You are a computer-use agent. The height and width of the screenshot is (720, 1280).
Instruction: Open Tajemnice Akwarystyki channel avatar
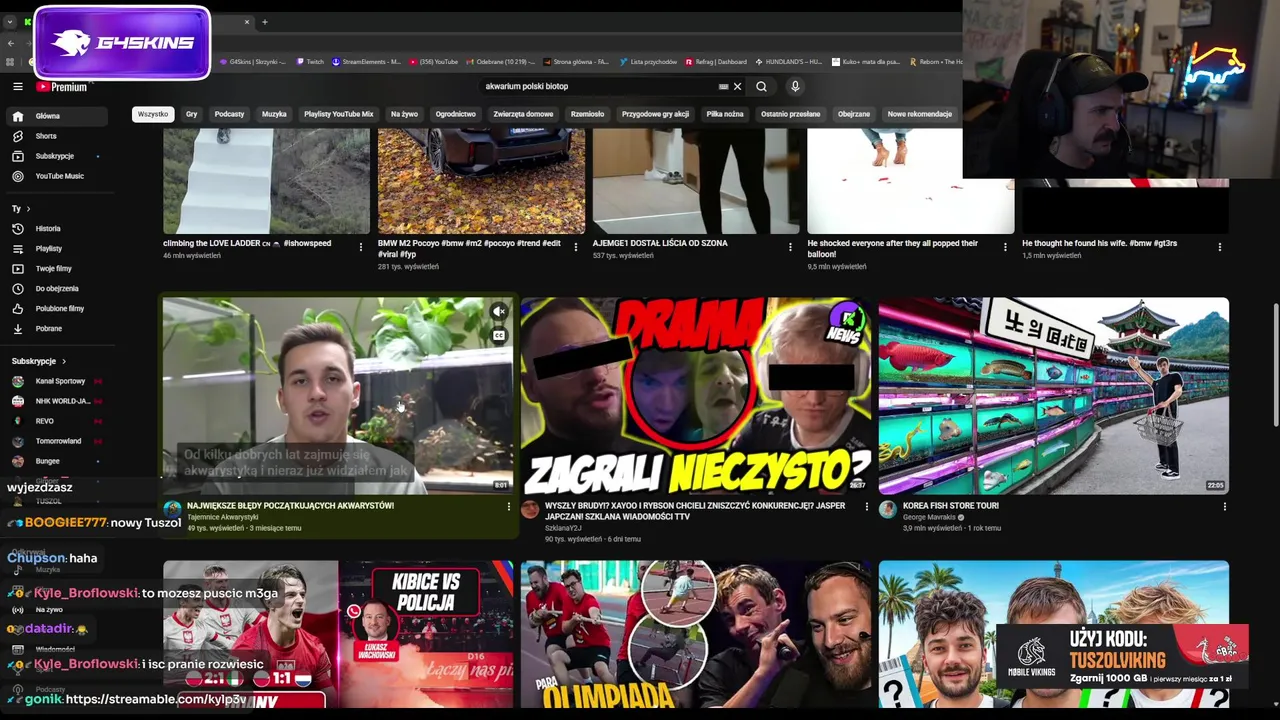(172, 510)
